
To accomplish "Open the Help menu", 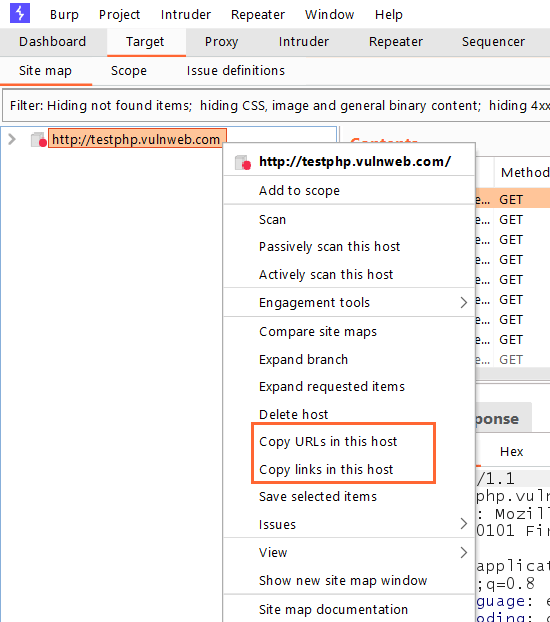I will point(389,15).
